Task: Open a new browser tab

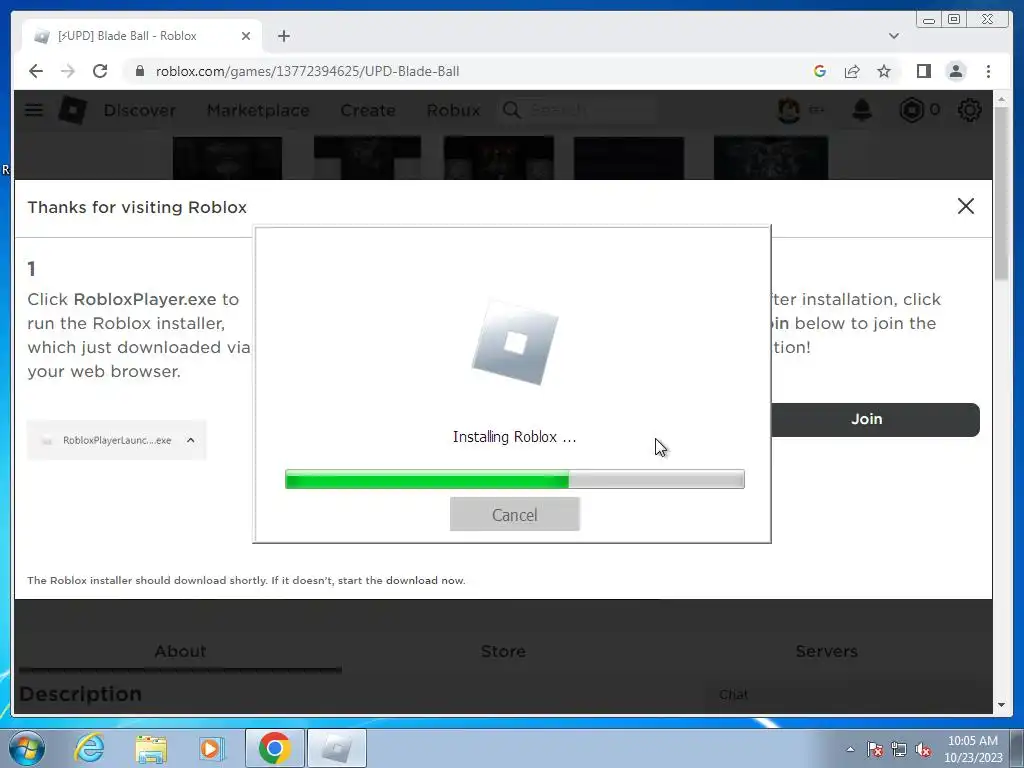Action: [283, 36]
